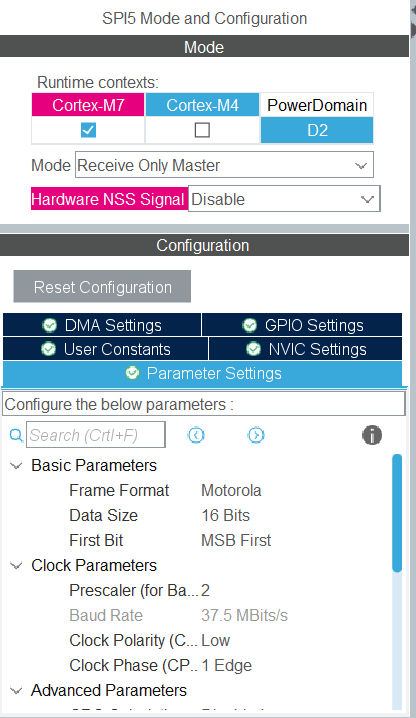Switch to the Parameter Settings tab
The height and width of the screenshot is (718, 416).
(203, 373)
